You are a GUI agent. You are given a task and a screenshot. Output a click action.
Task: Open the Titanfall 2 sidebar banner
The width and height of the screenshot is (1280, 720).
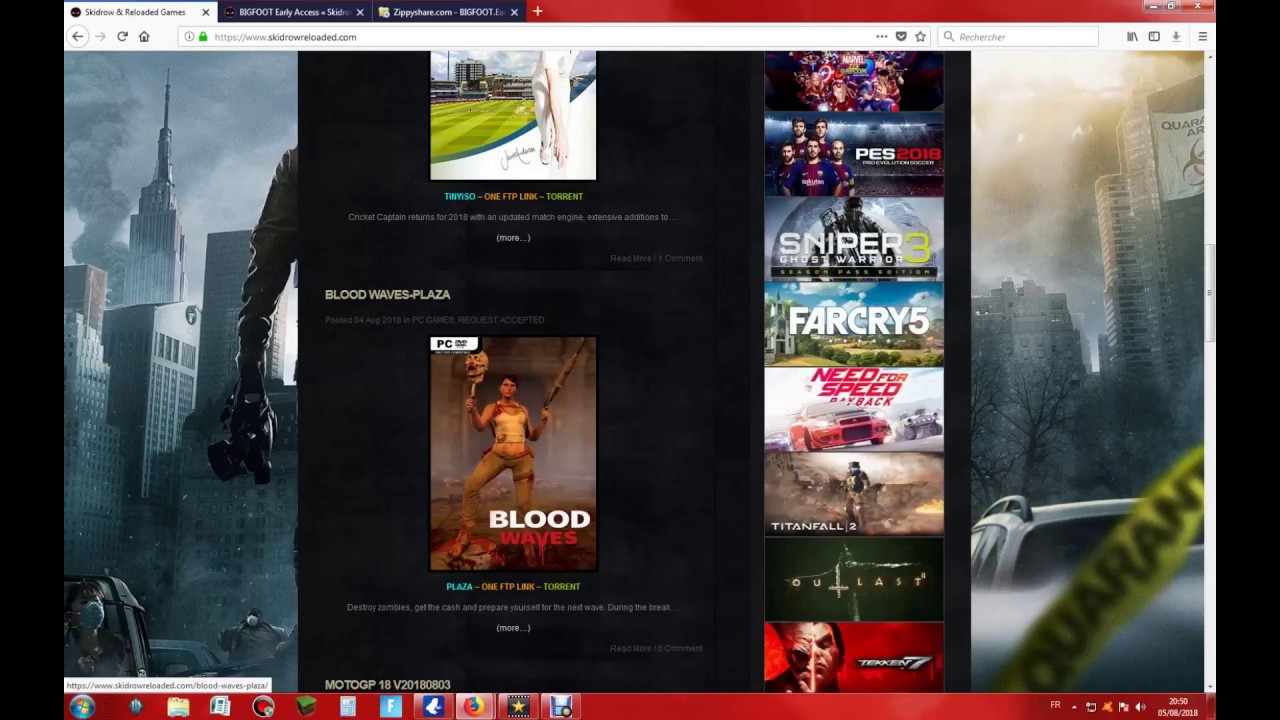(x=854, y=494)
